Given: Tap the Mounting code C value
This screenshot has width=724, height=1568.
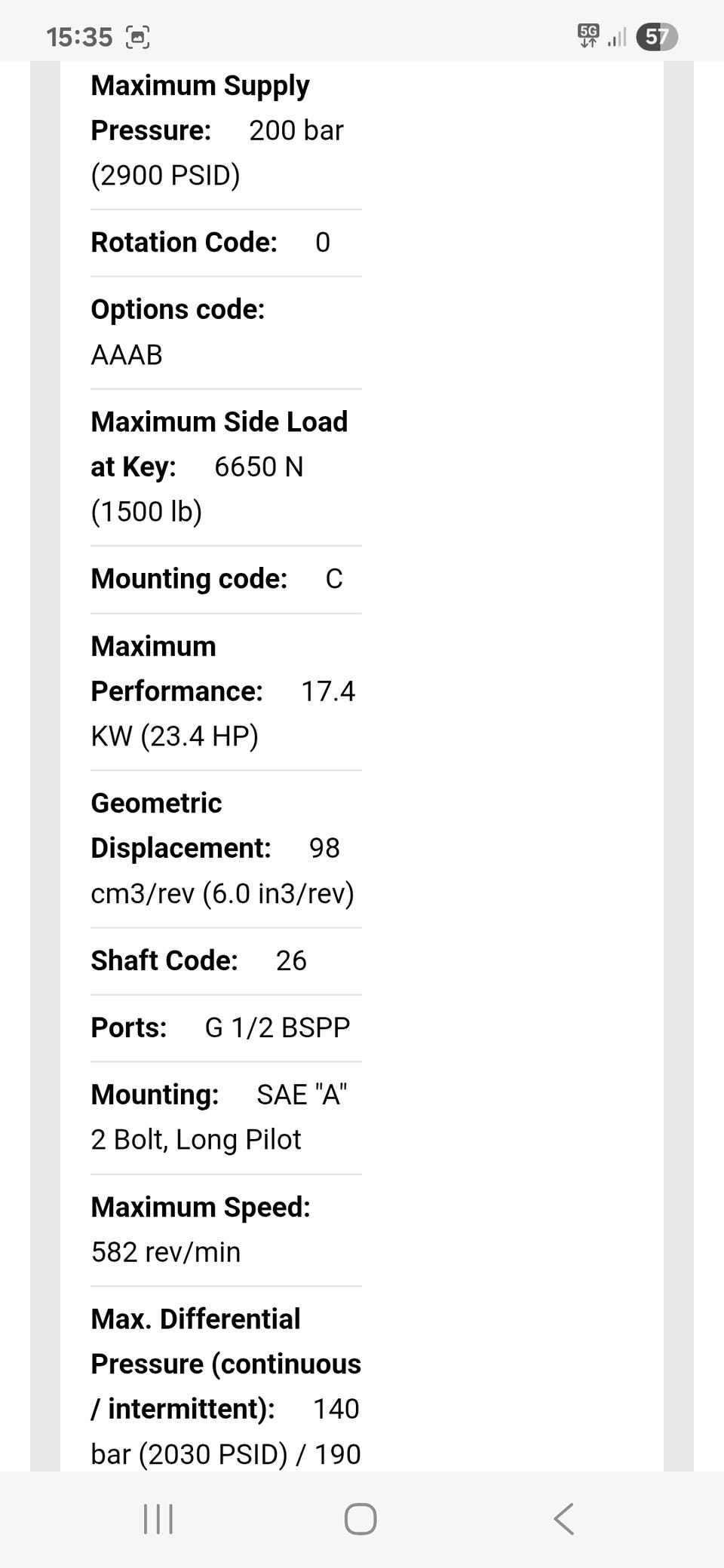Looking at the screenshot, I should pos(334,579).
